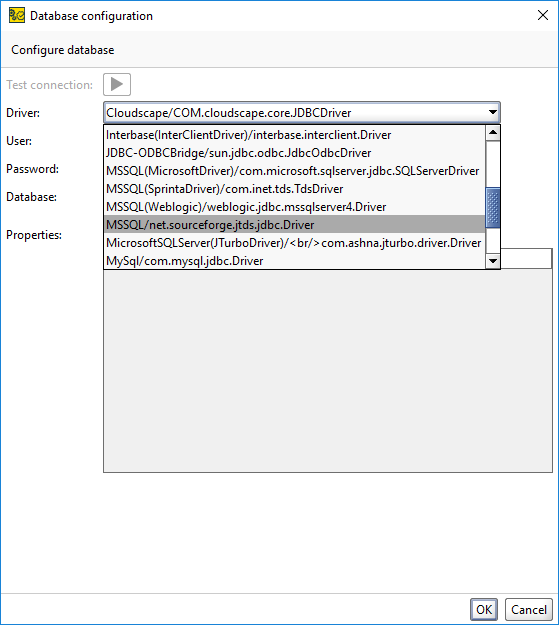Click the driver list scroll down arrow
Screen dimensions: 559x625
493,261
